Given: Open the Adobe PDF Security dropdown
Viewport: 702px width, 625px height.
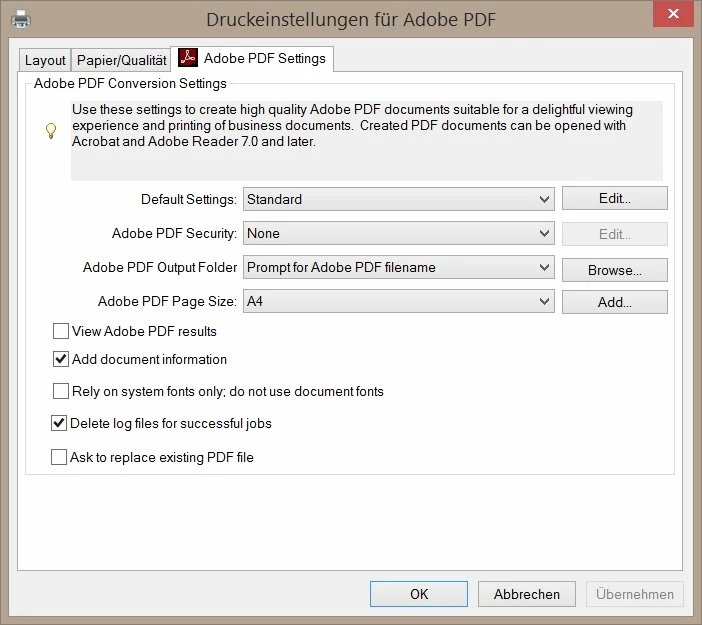Looking at the screenshot, I should 398,233.
